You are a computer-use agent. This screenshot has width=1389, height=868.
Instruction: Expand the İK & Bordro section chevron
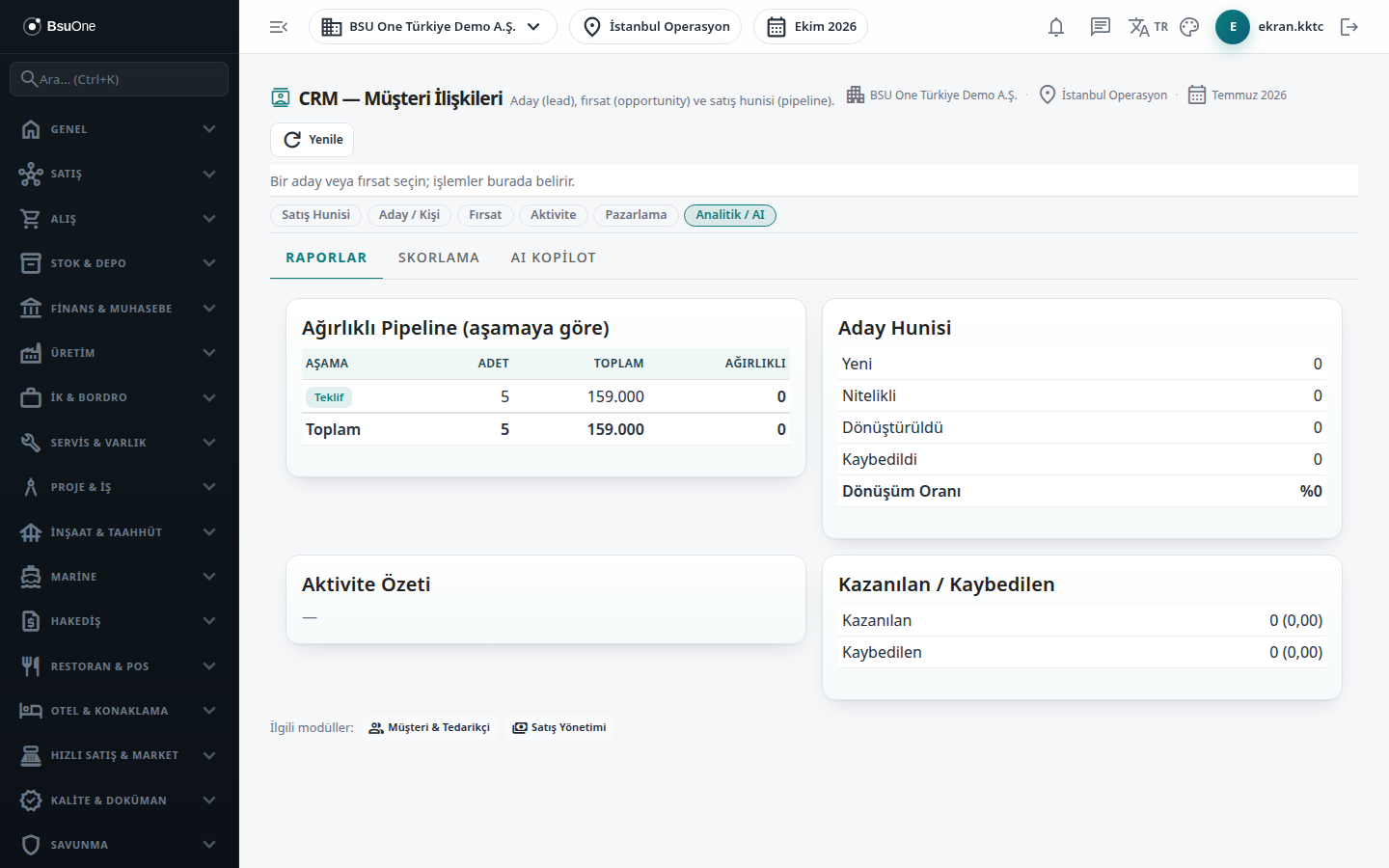tap(209, 397)
